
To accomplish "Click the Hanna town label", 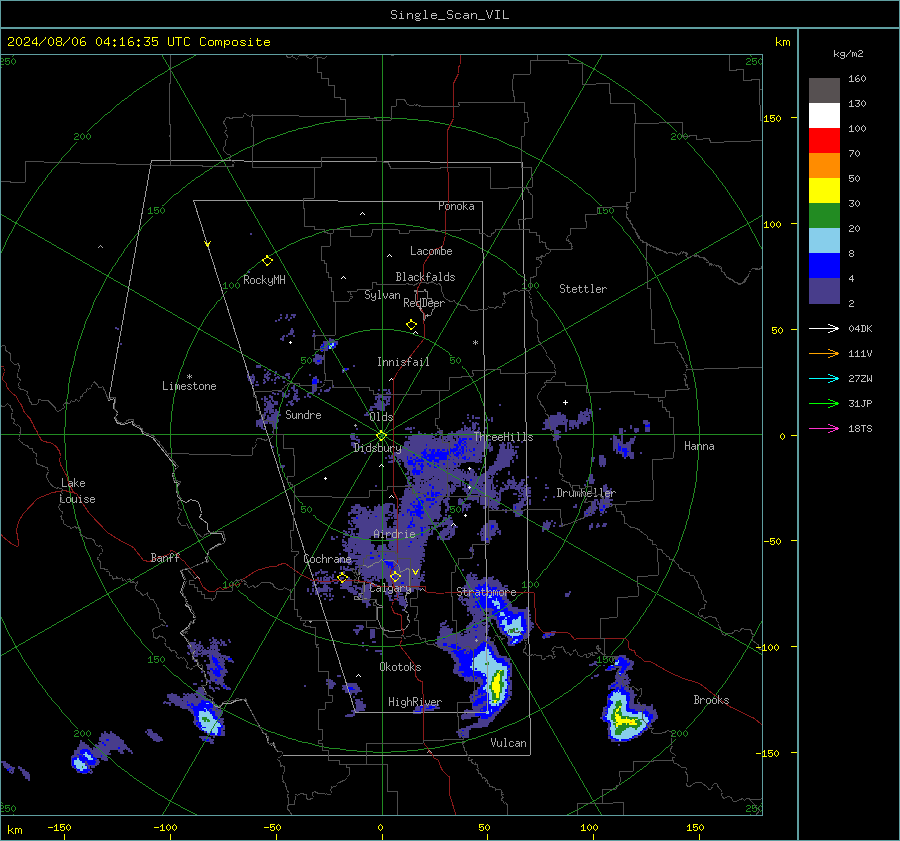I will [699, 446].
